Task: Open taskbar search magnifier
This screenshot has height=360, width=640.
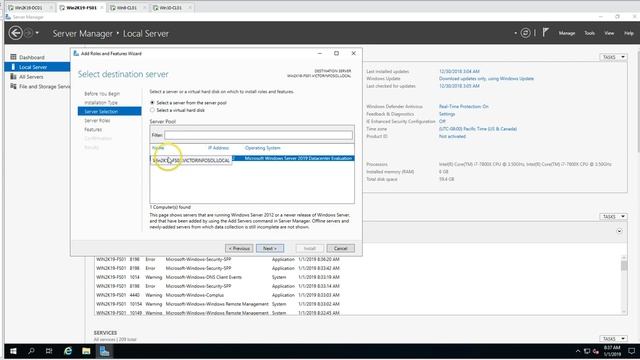Action: [31, 351]
